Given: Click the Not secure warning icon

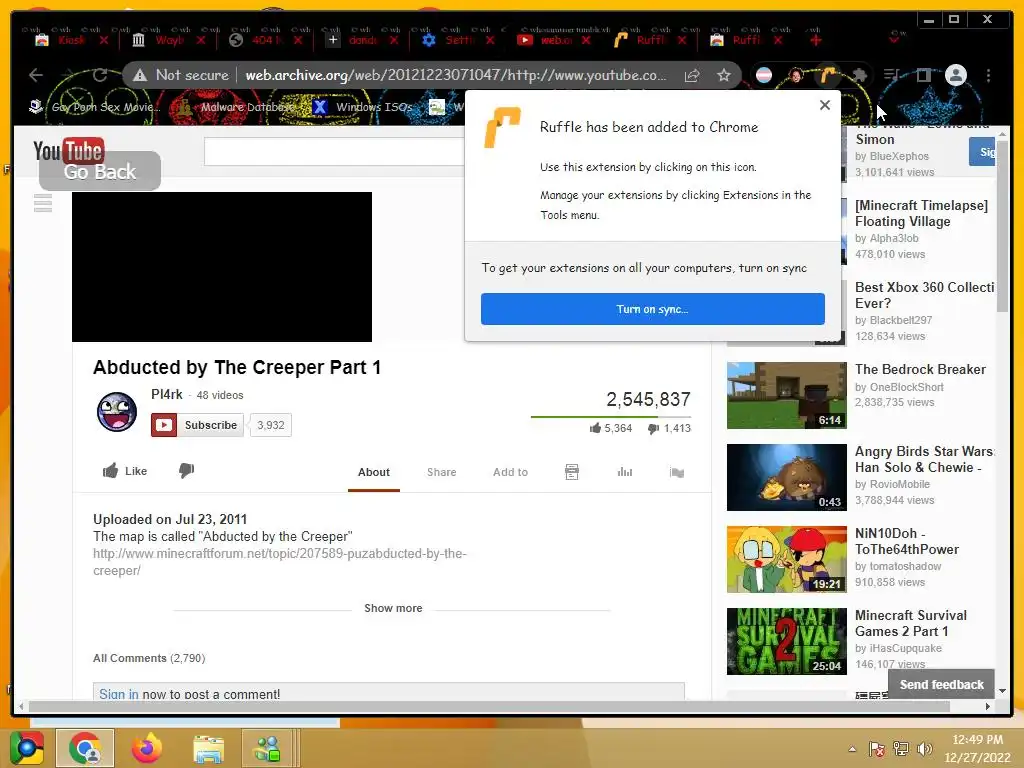Looking at the screenshot, I should [140, 76].
